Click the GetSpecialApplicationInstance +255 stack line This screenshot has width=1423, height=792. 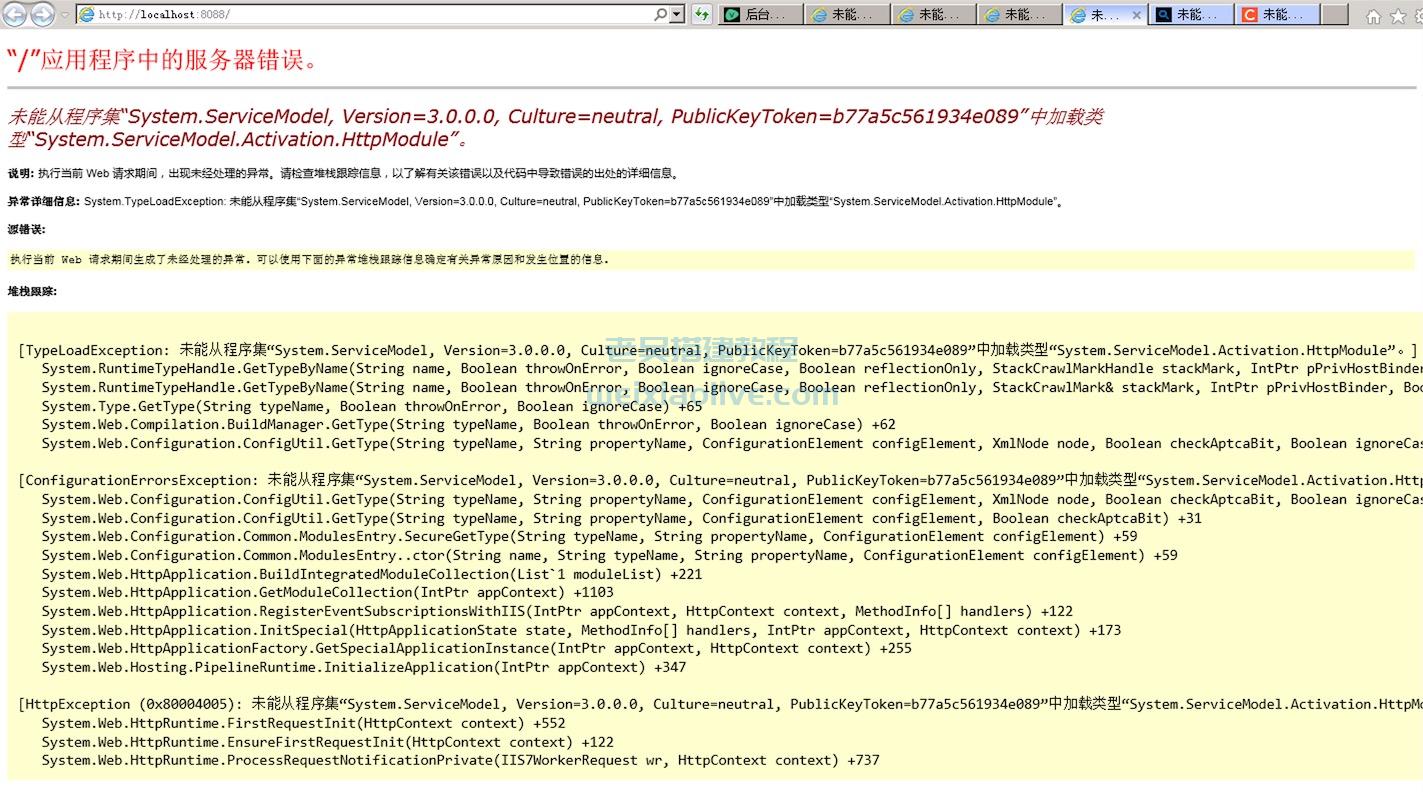(x=476, y=648)
